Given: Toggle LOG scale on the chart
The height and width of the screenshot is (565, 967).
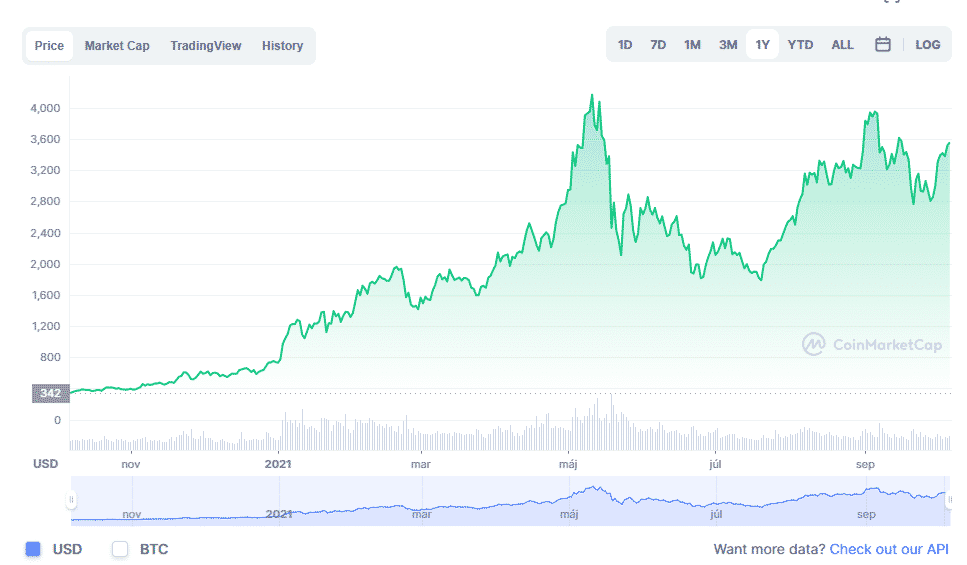Looking at the screenshot, I should [927, 45].
